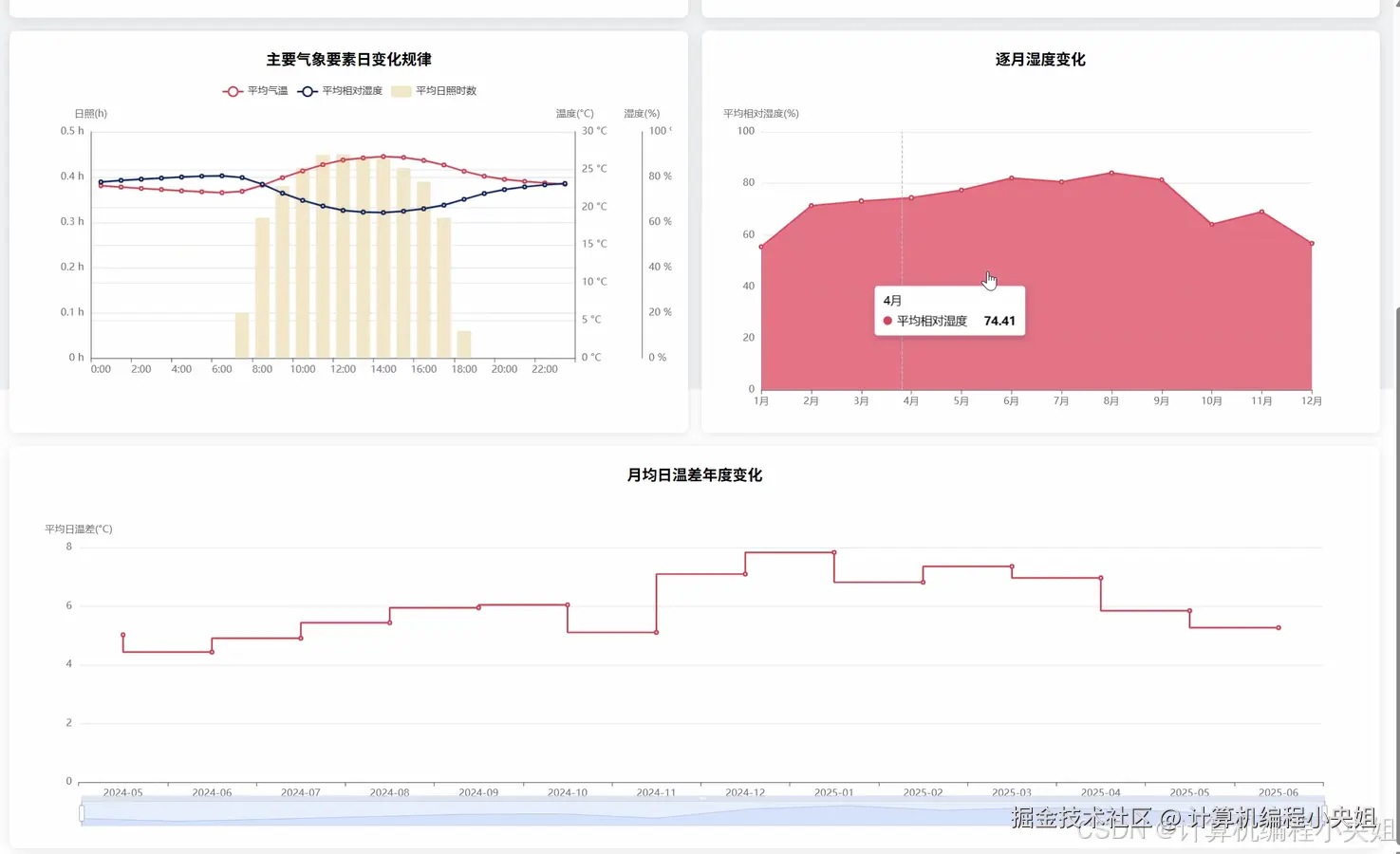Toggle the 平均日照时数 legend series
The height and width of the screenshot is (854, 1400).
pyautogui.click(x=434, y=91)
